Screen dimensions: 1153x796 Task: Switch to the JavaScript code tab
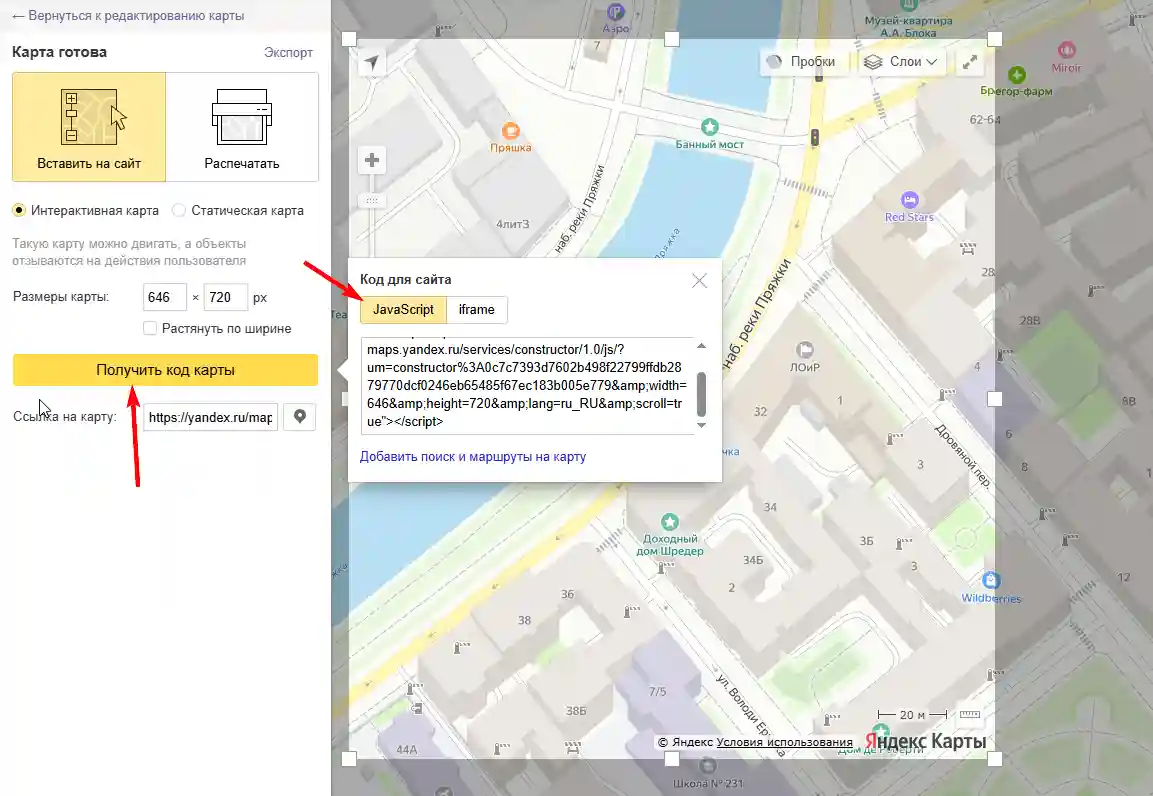coord(403,310)
